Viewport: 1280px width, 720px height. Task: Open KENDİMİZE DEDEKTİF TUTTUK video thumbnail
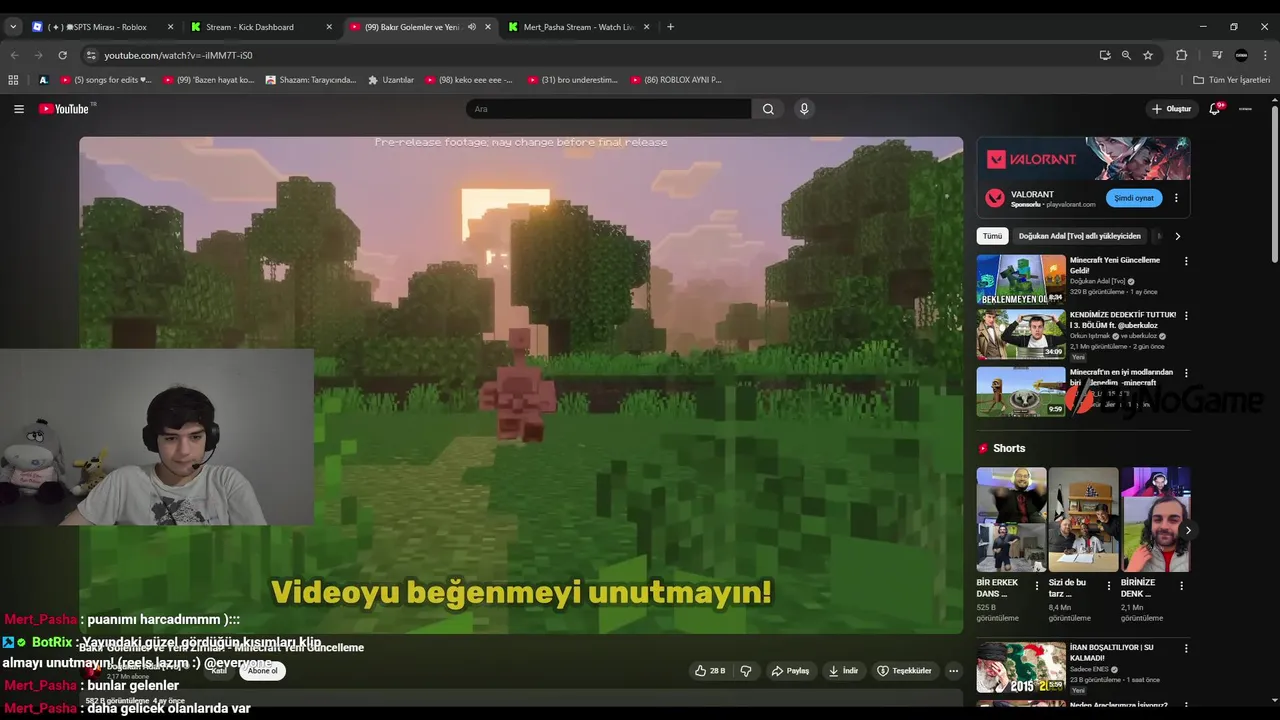1021,334
